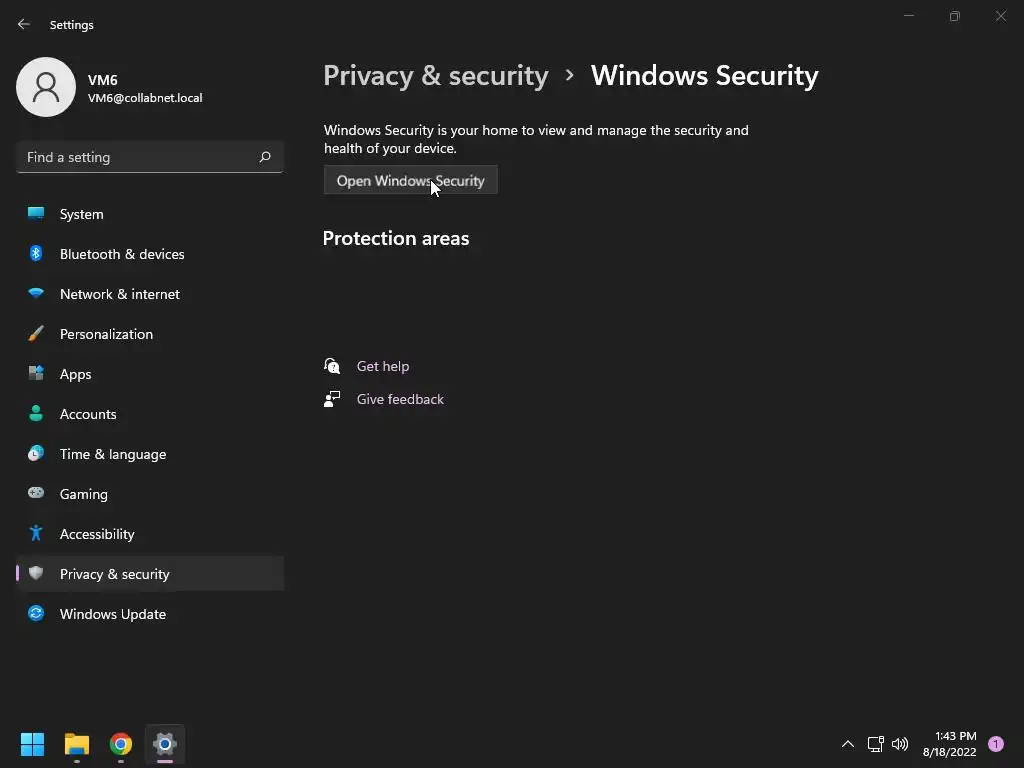Select the Personalization paintbrush icon

[36, 334]
